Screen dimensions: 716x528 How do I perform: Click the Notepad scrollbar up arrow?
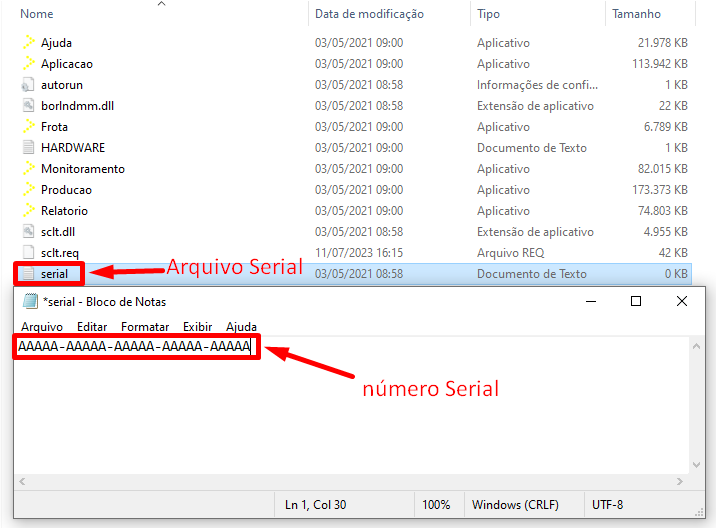(699, 346)
